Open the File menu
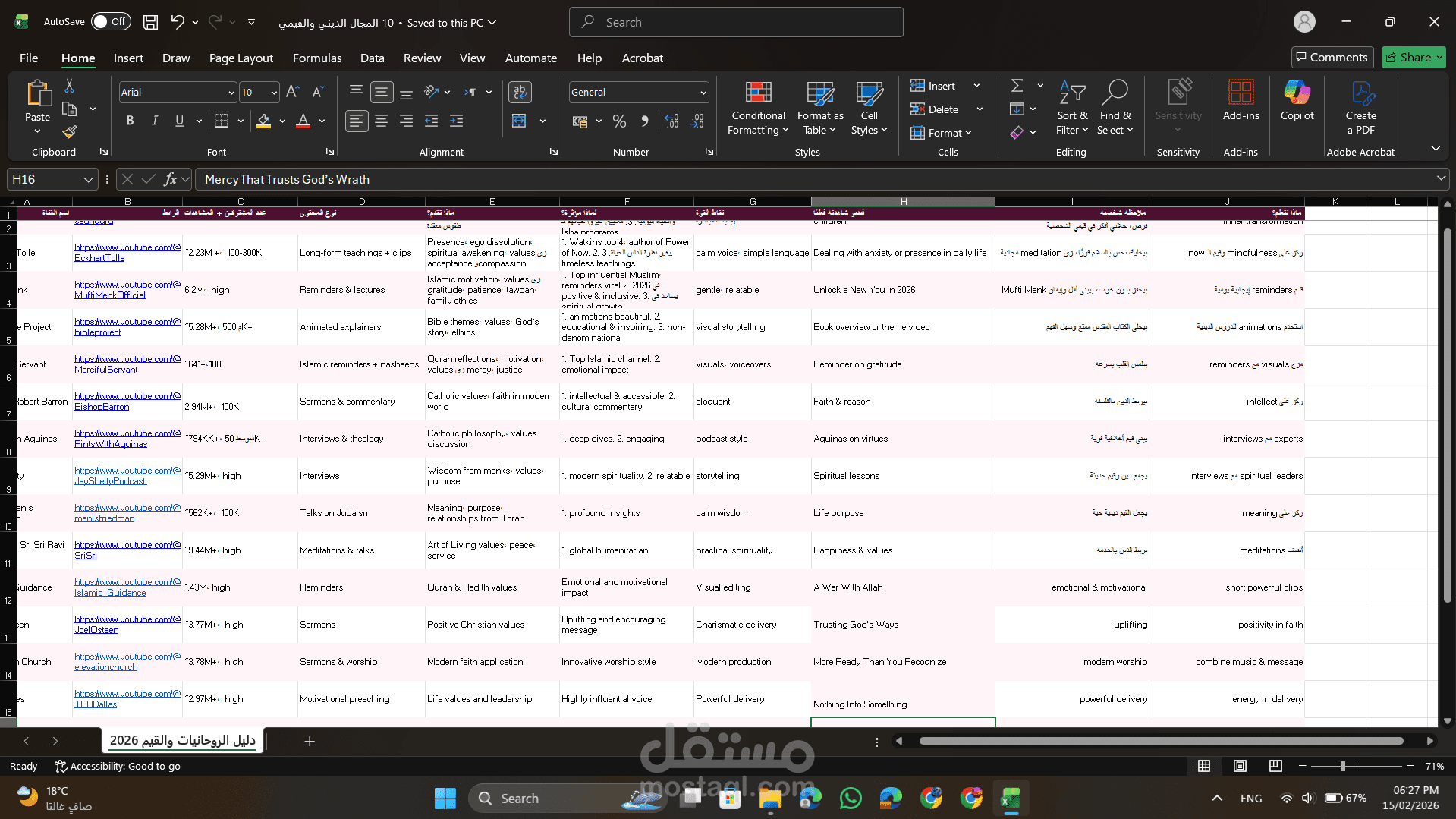Viewport: 1456px width, 819px height. click(x=29, y=58)
